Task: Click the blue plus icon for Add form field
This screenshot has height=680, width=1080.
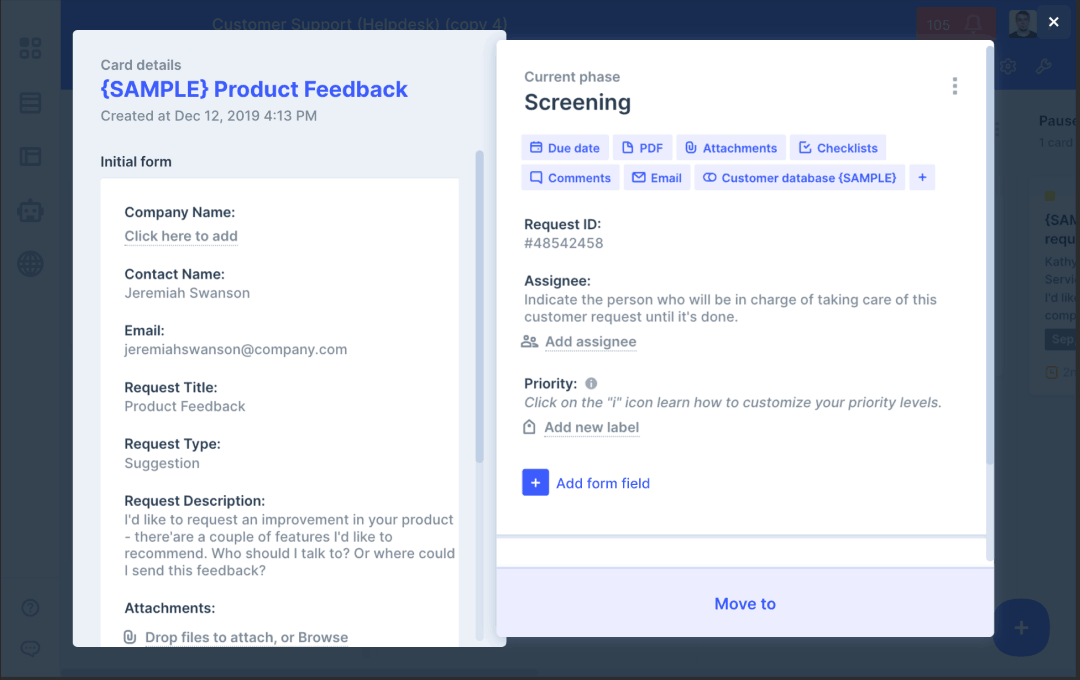Action: click(535, 483)
